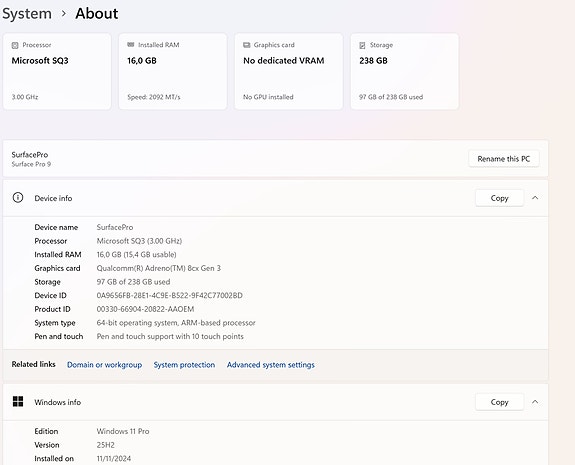Click the Windows logo icon beside Windows info
Screen dimensions: 575x465
pyautogui.click(x=18, y=402)
